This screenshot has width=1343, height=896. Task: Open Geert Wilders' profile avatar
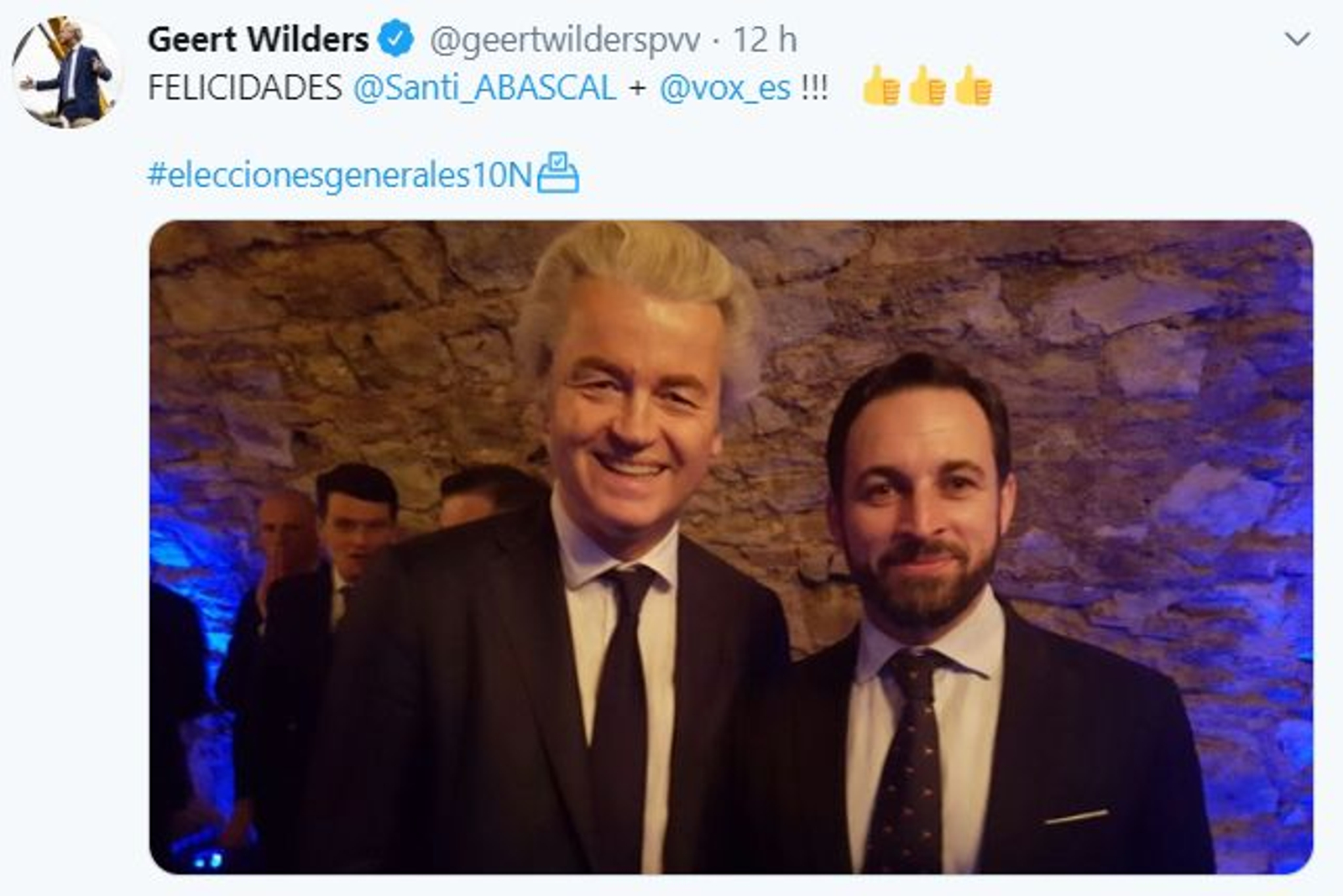click(x=67, y=72)
